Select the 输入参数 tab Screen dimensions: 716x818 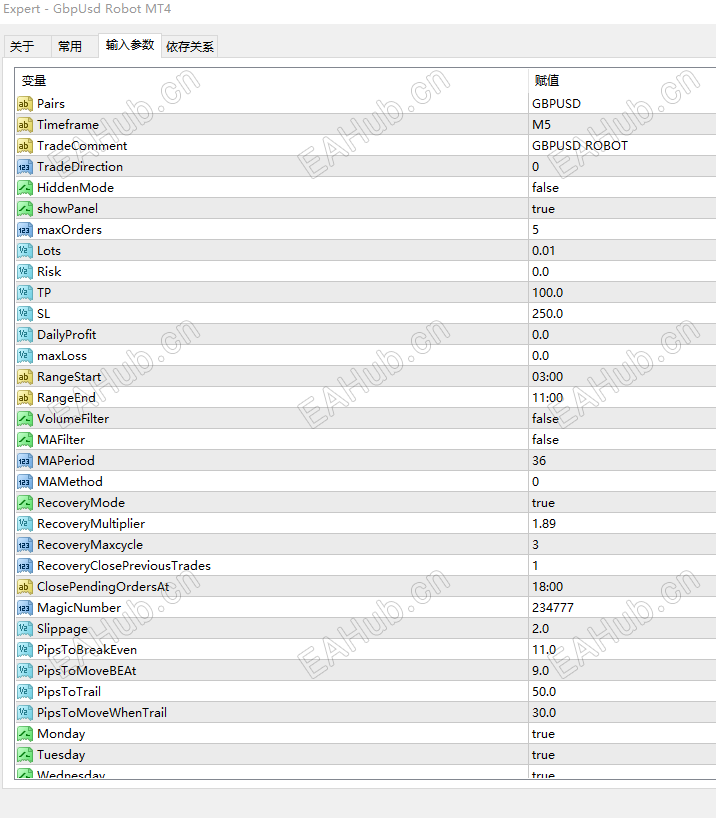pyautogui.click(x=130, y=45)
